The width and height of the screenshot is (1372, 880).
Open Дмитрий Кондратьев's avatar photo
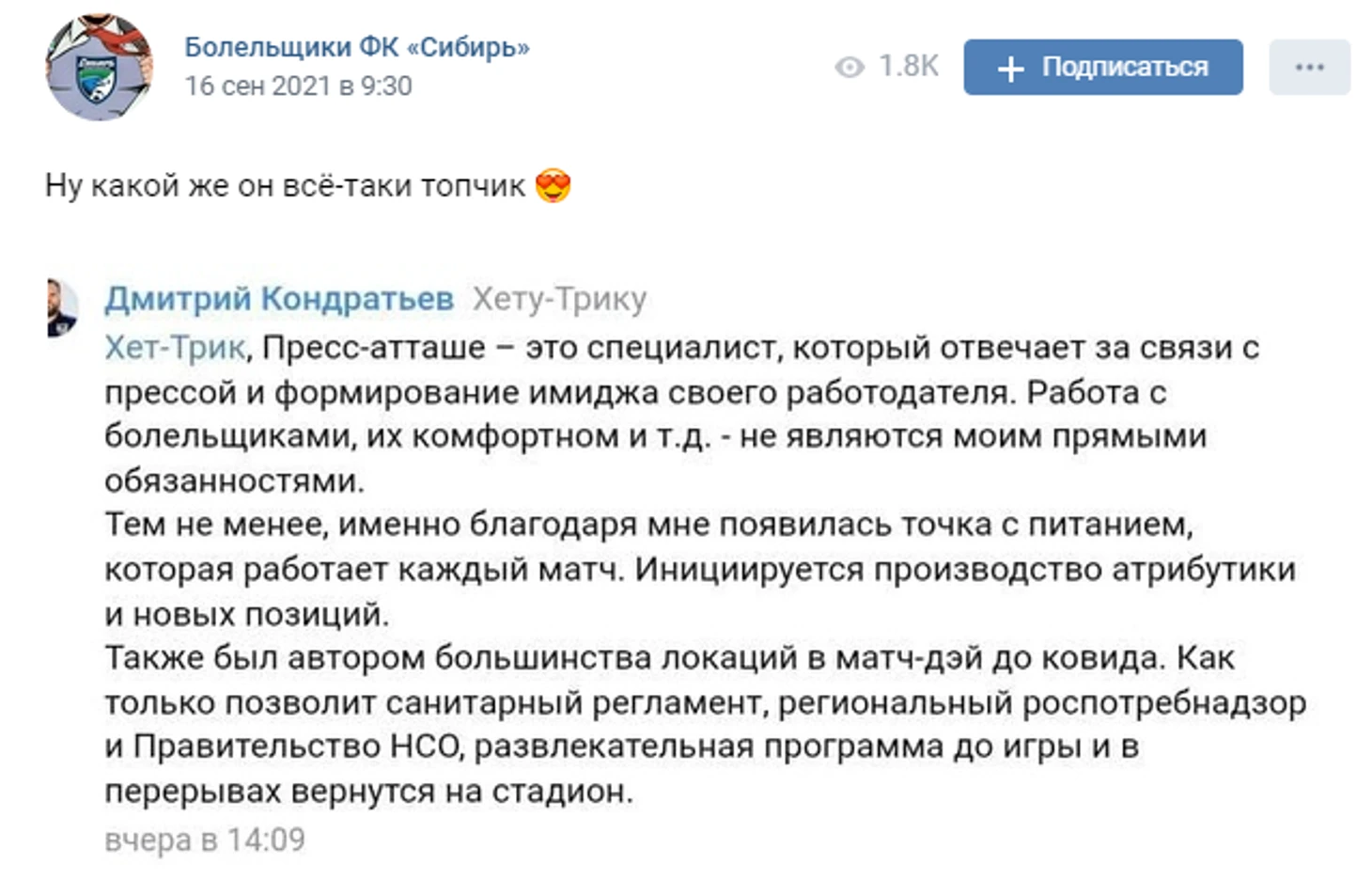click(x=62, y=307)
